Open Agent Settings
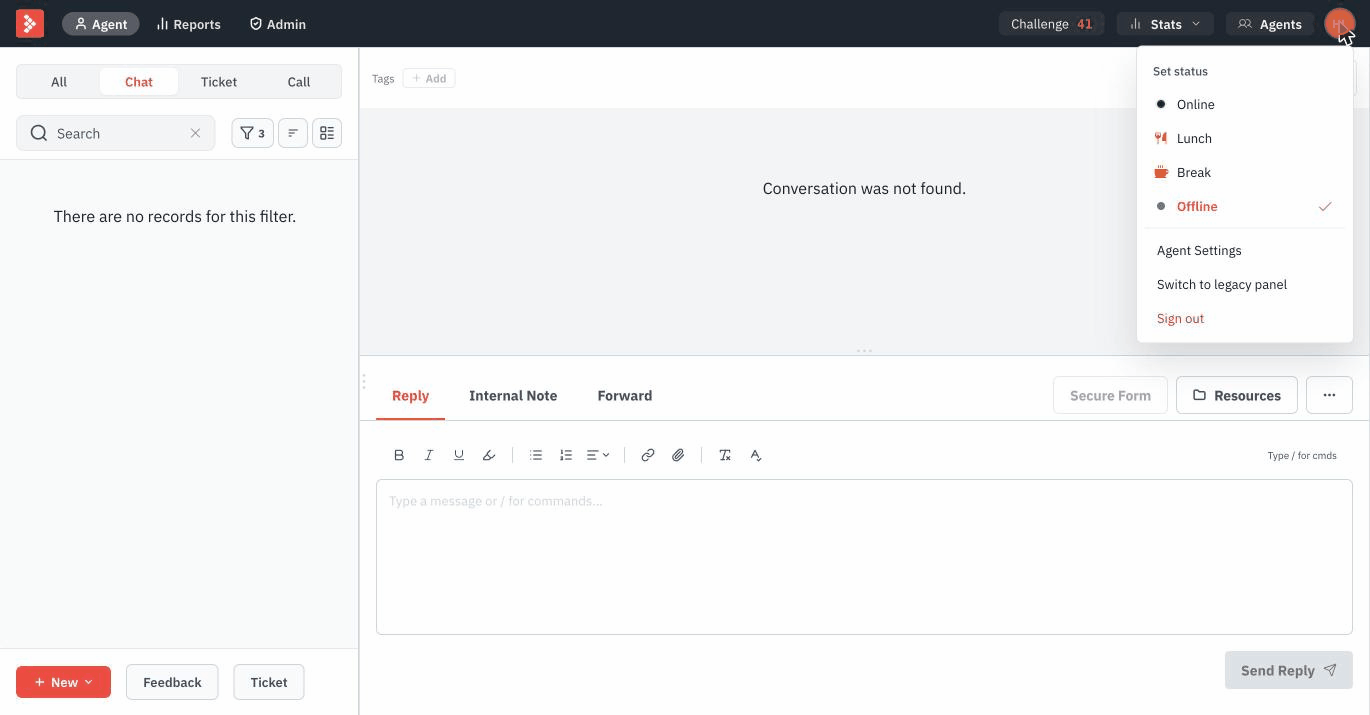The image size is (1370, 715). point(1245,250)
